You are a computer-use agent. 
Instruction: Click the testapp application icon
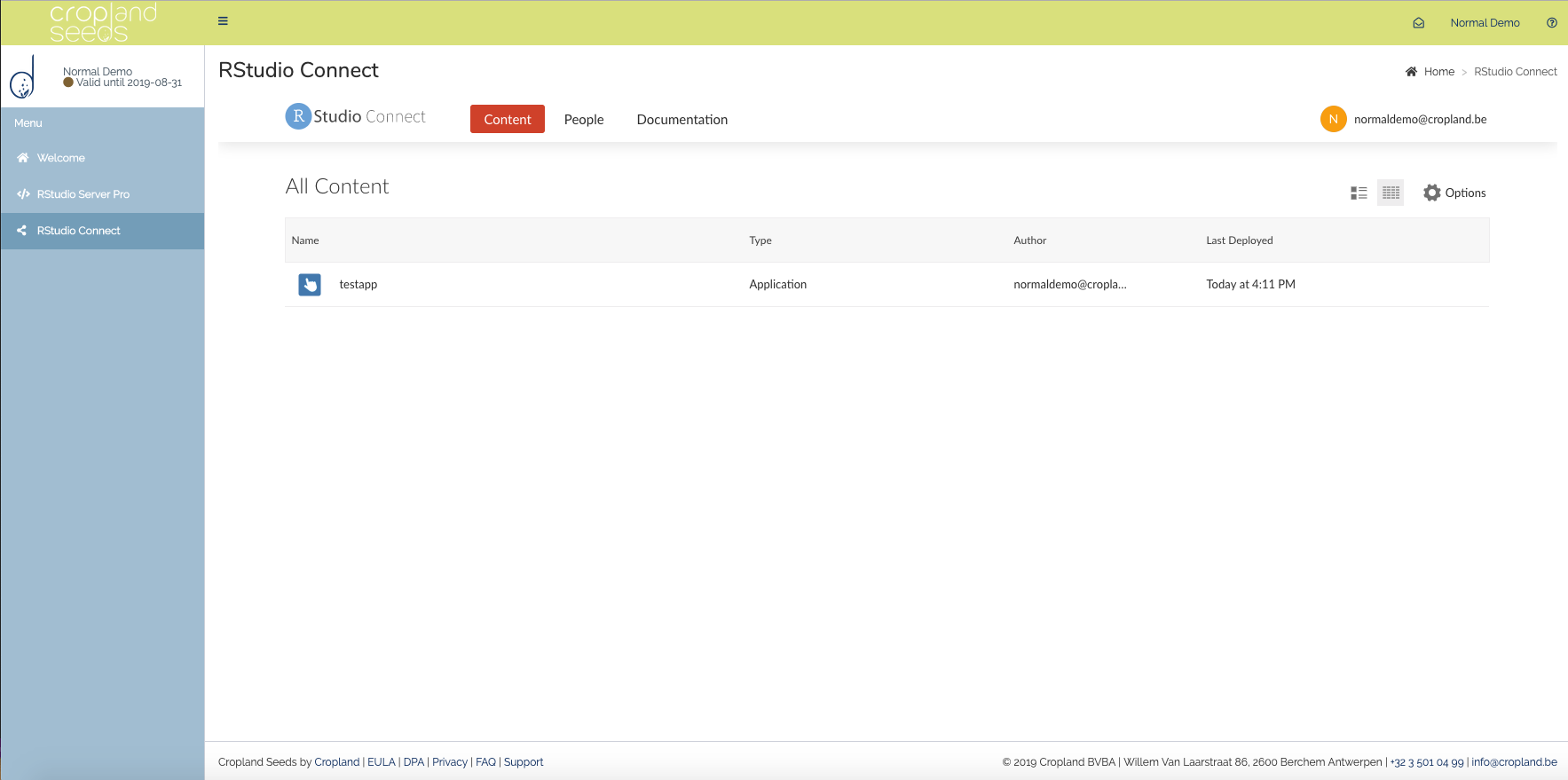(x=310, y=284)
